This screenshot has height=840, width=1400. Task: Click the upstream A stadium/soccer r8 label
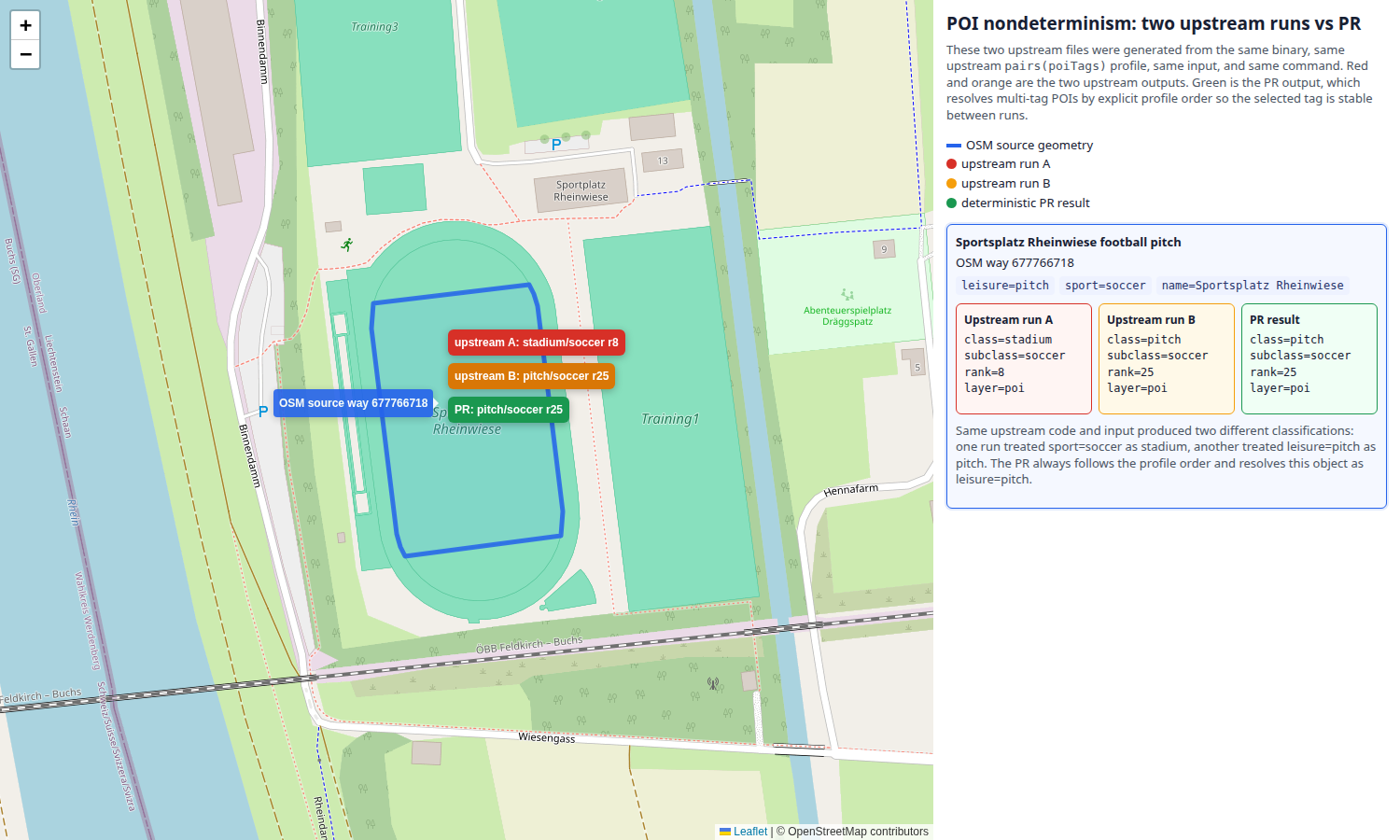[x=536, y=343]
